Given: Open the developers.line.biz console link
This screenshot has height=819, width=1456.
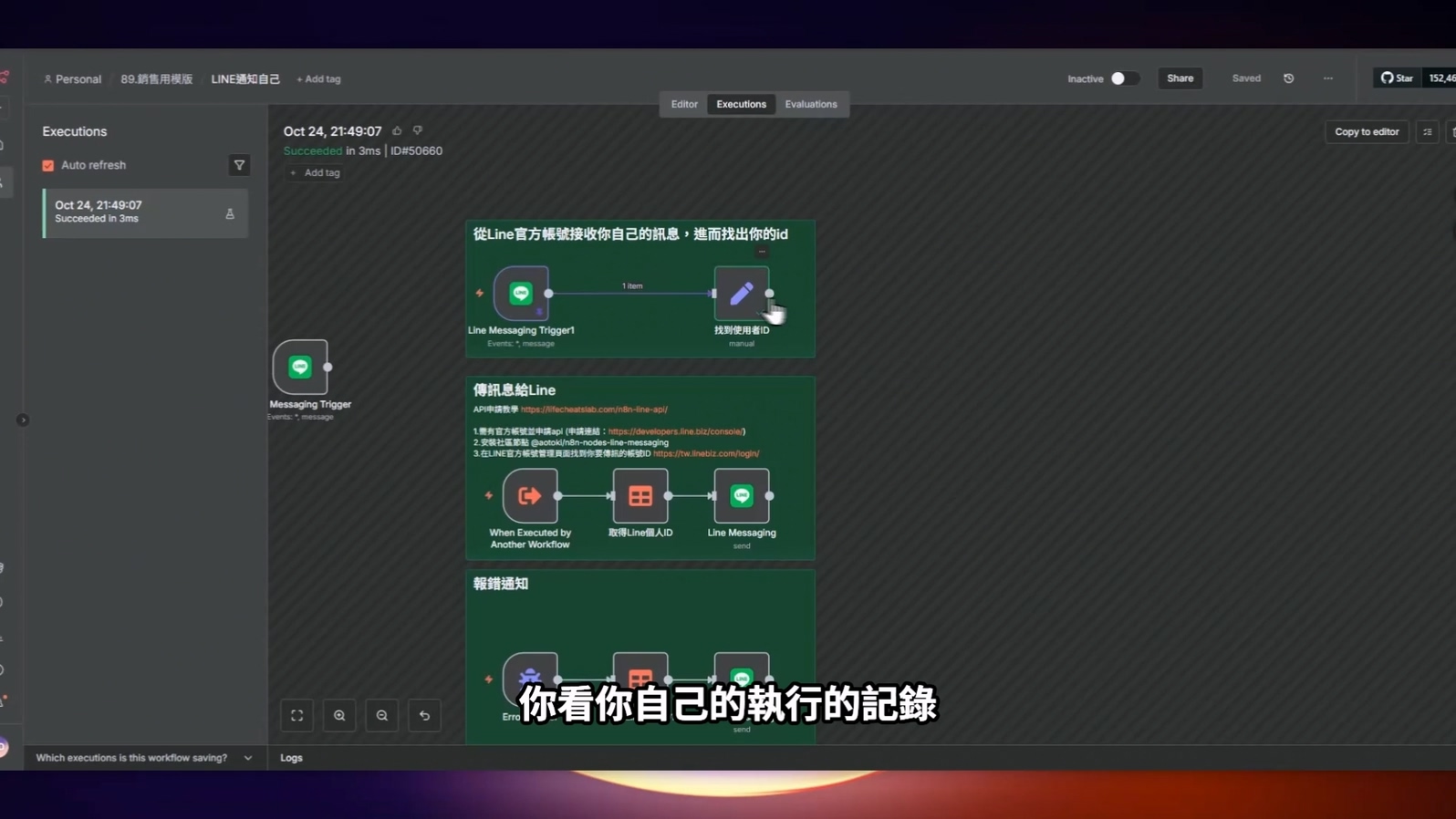Looking at the screenshot, I should point(675,431).
